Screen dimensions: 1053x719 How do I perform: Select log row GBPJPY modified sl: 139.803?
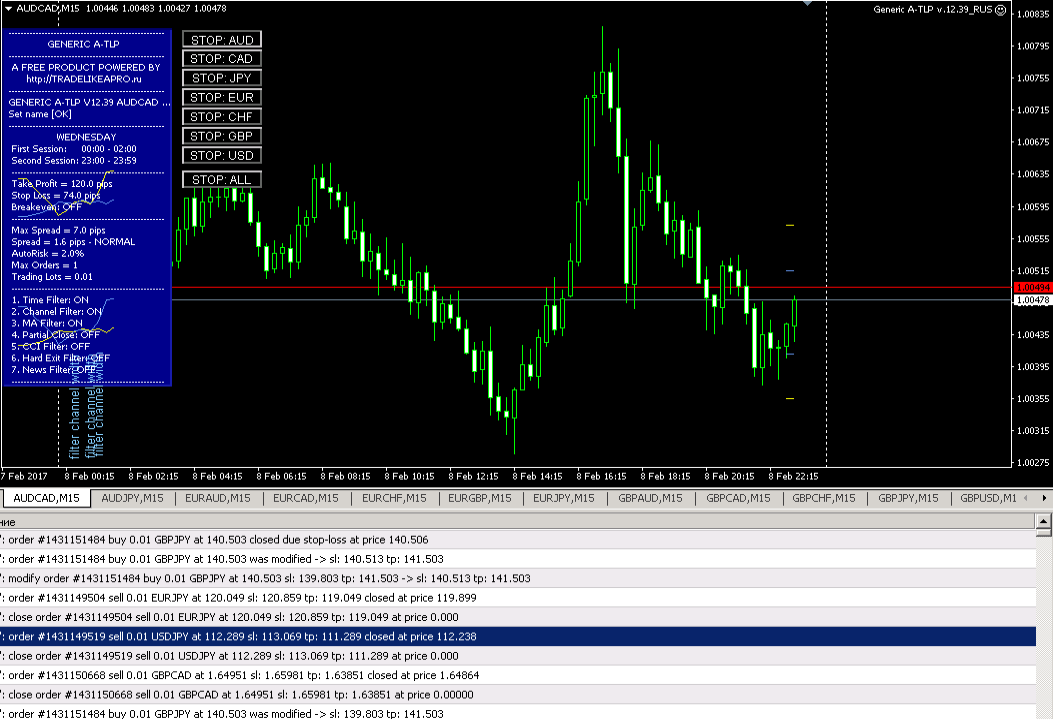coord(518,713)
